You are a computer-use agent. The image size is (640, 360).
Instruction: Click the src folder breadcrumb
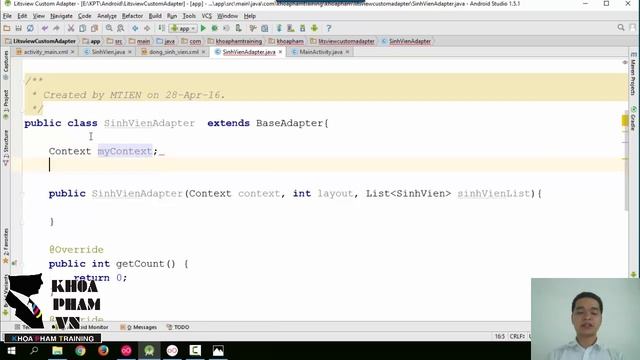[114, 41]
